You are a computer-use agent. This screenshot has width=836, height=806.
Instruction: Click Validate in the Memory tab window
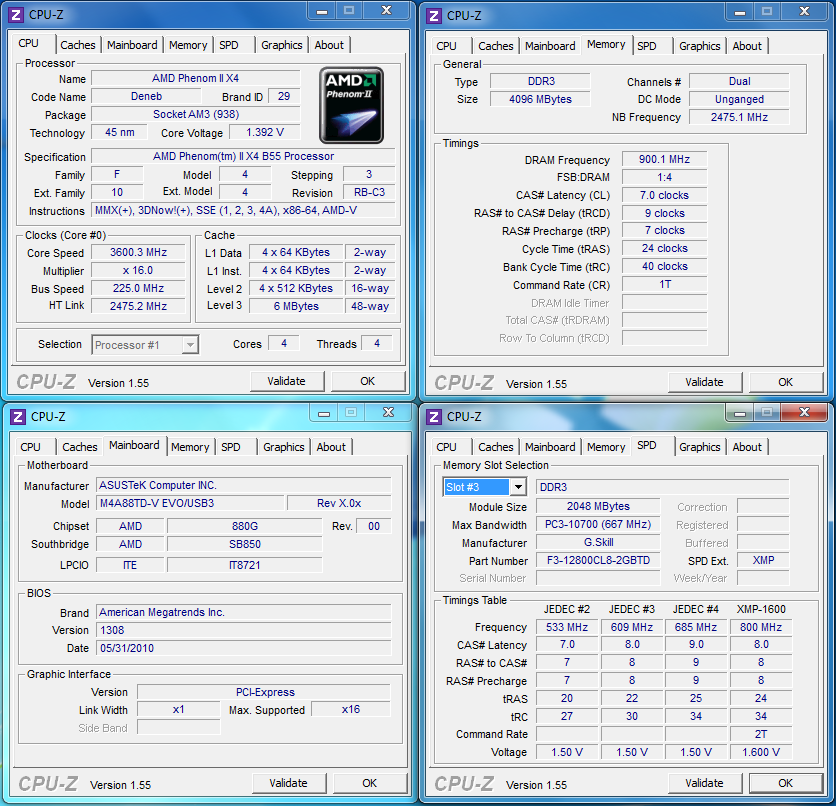click(704, 382)
